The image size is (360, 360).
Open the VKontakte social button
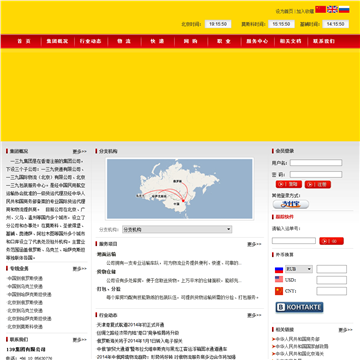[299, 307]
